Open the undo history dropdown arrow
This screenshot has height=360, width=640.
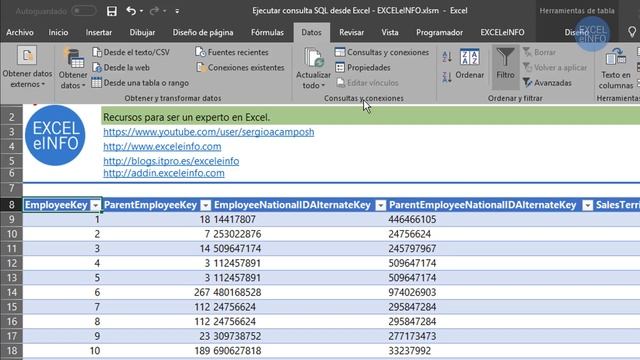coord(141,11)
